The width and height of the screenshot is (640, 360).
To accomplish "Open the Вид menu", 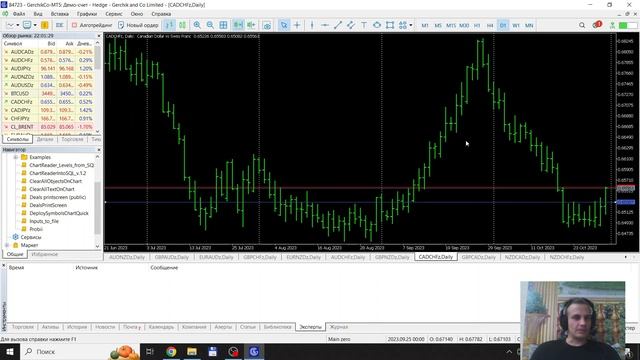I will pos(38,14).
